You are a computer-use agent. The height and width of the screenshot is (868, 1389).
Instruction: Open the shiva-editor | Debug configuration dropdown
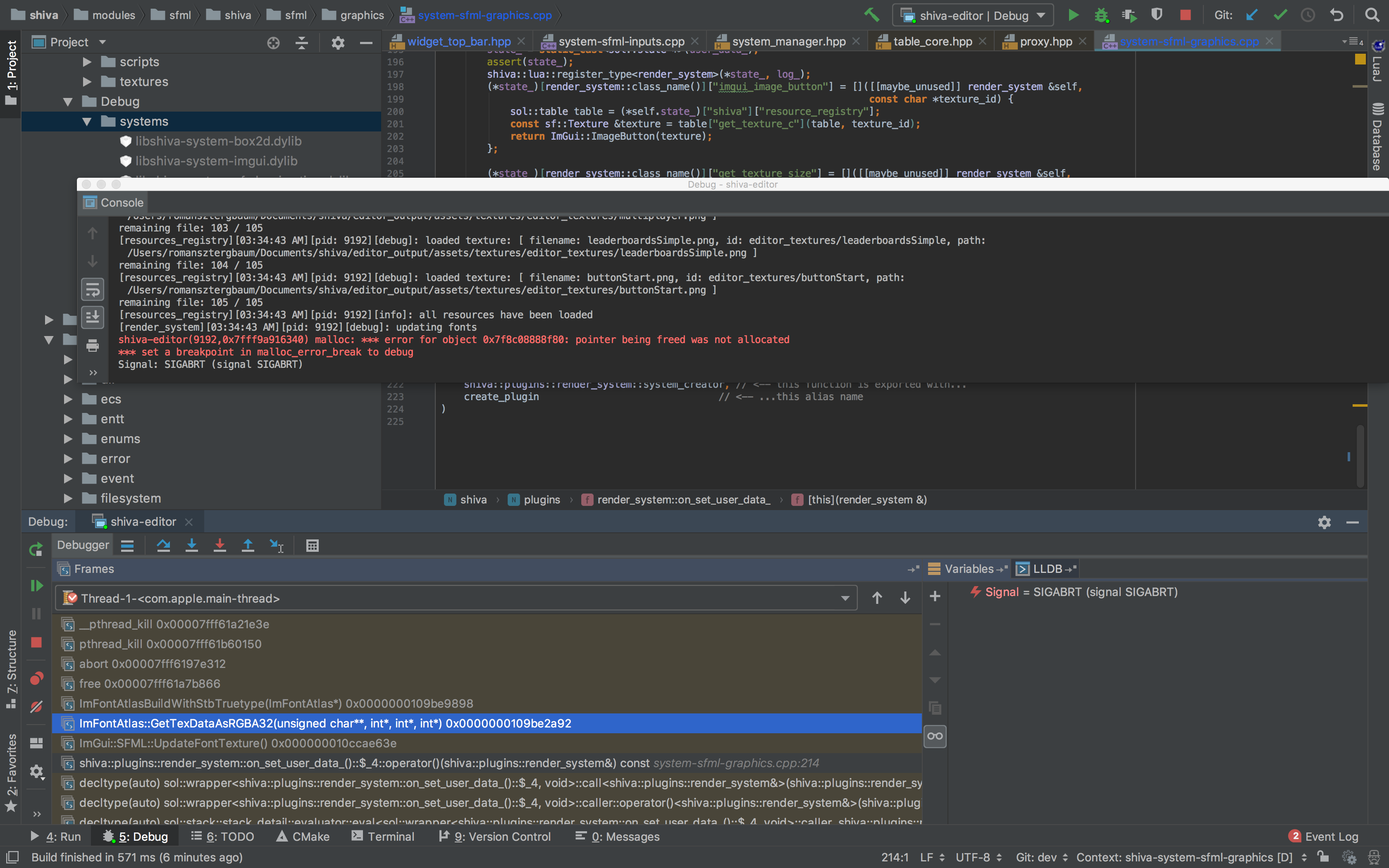point(972,15)
